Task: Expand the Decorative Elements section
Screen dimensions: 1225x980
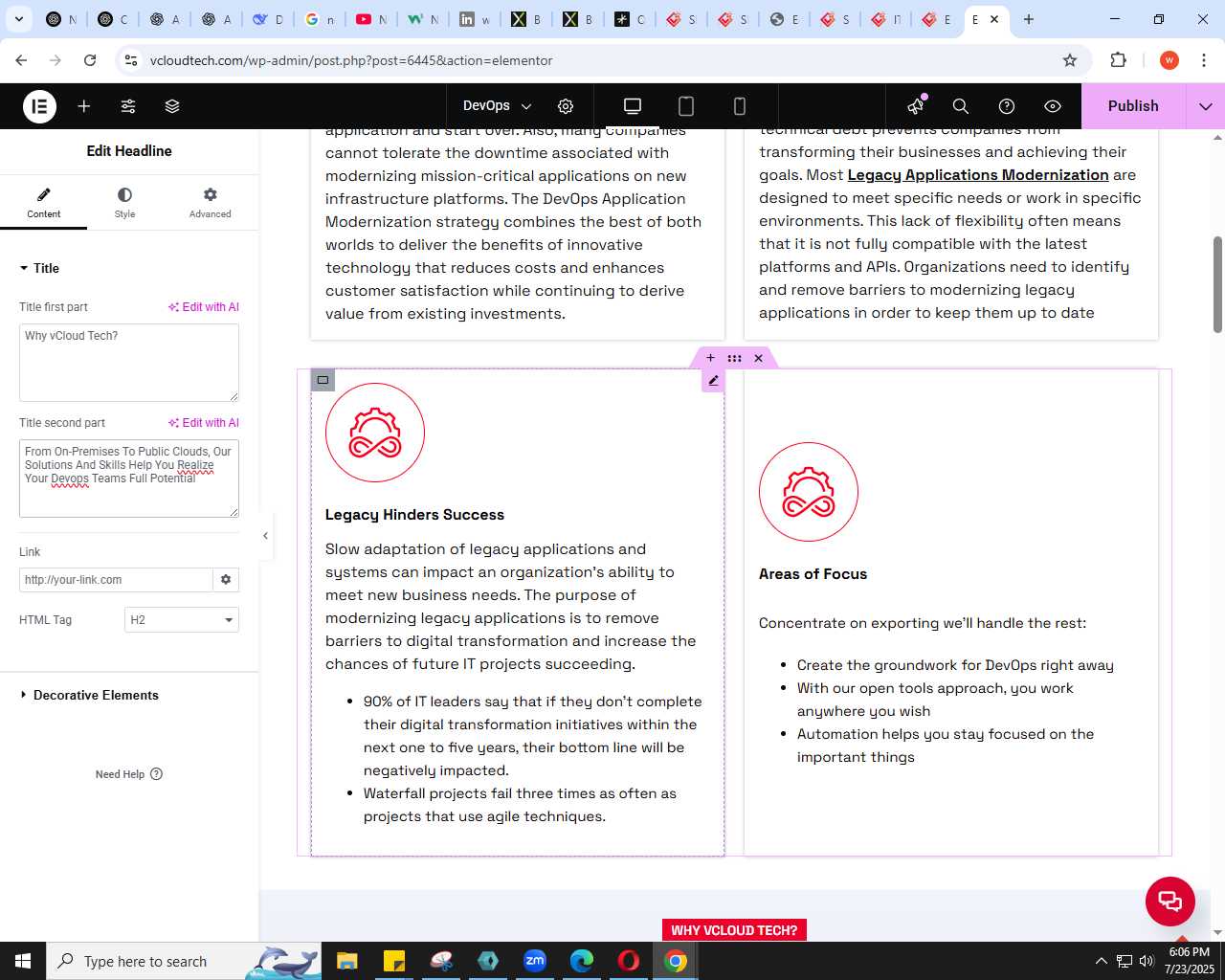Action: click(x=89, y=695)
